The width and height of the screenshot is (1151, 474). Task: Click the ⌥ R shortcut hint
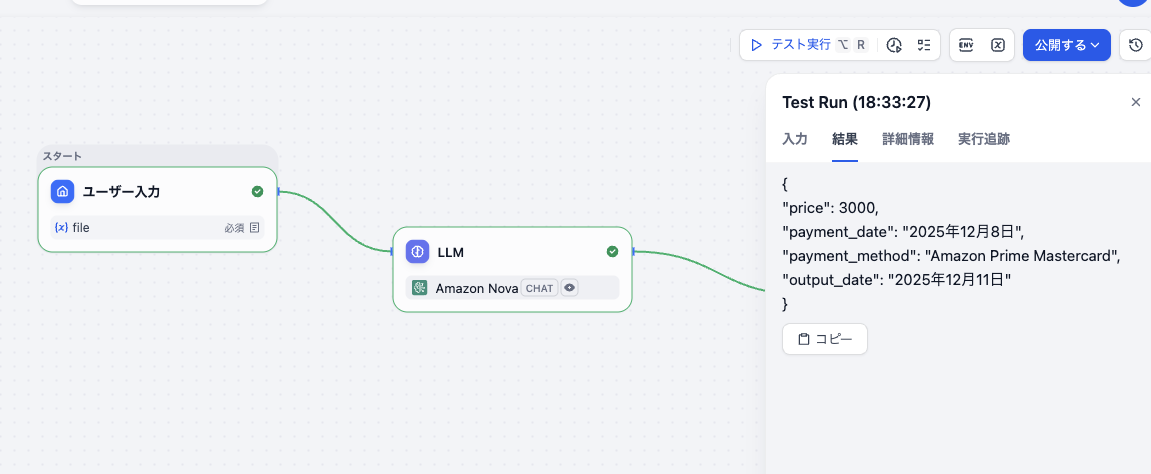pos(852,45)
